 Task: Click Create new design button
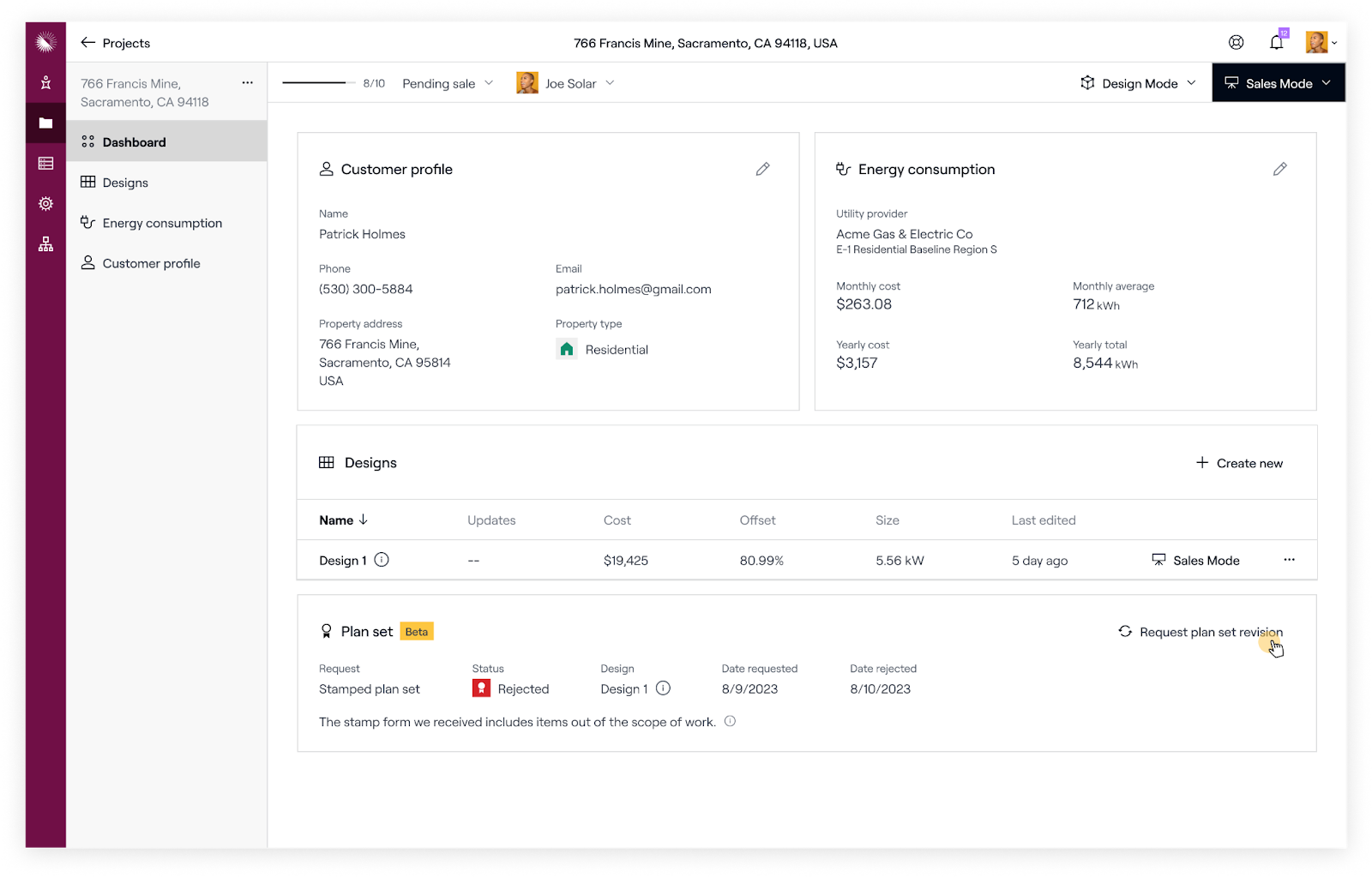(1239, 463)
